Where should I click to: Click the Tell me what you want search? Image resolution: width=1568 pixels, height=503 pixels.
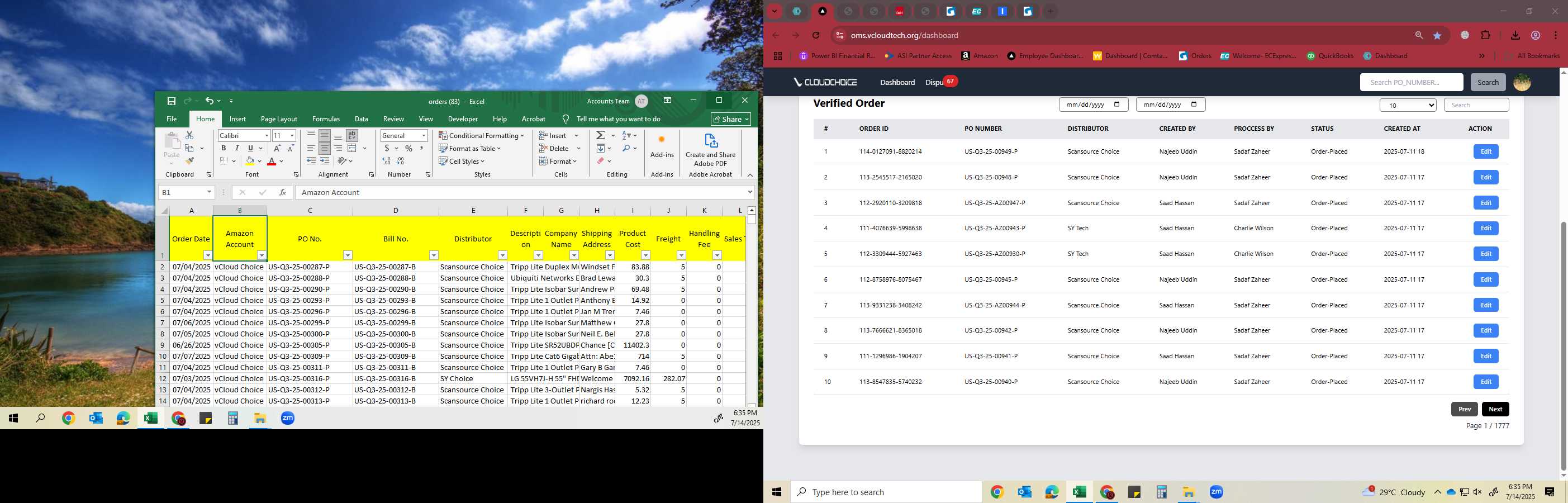tap(618, 118)
